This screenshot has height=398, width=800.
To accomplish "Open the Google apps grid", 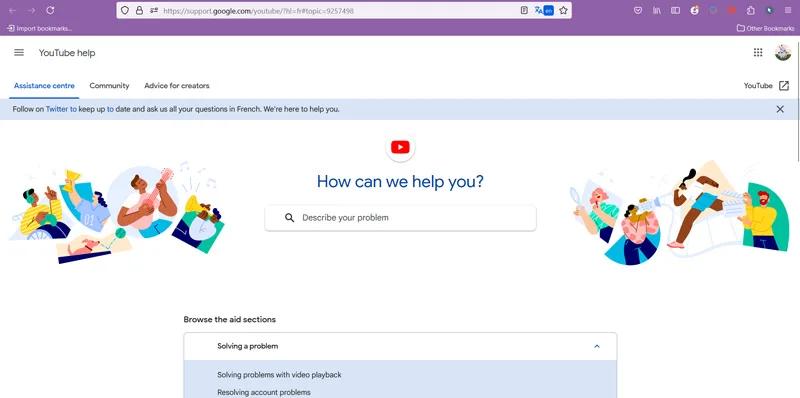I will [758, 52].
